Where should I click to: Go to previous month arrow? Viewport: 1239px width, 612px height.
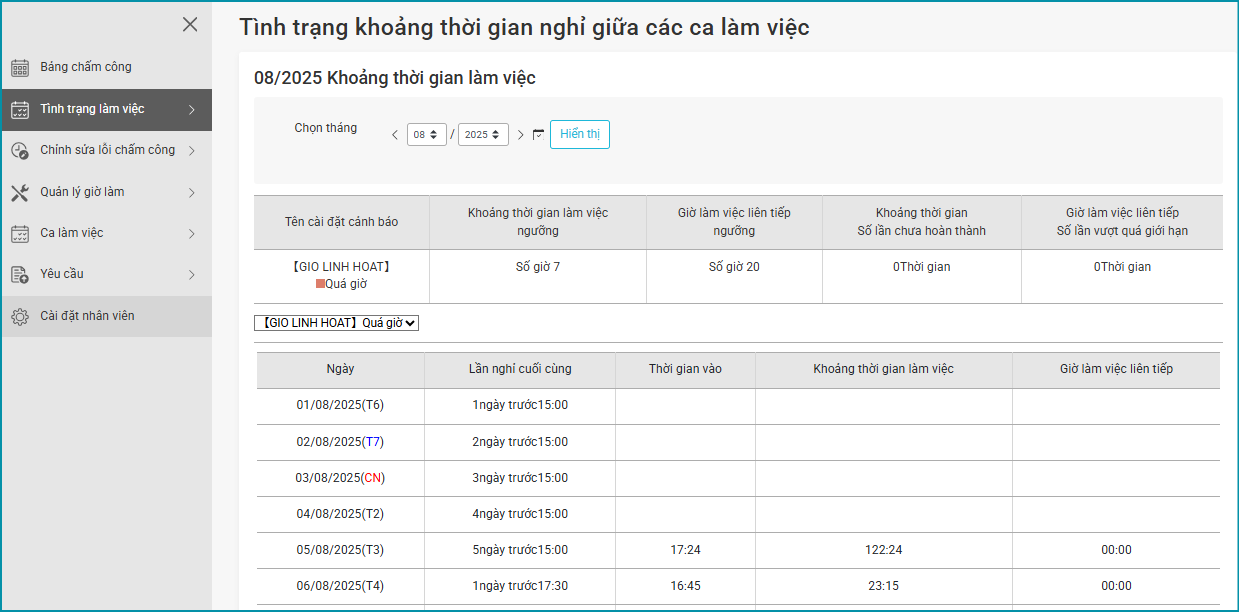395,135
